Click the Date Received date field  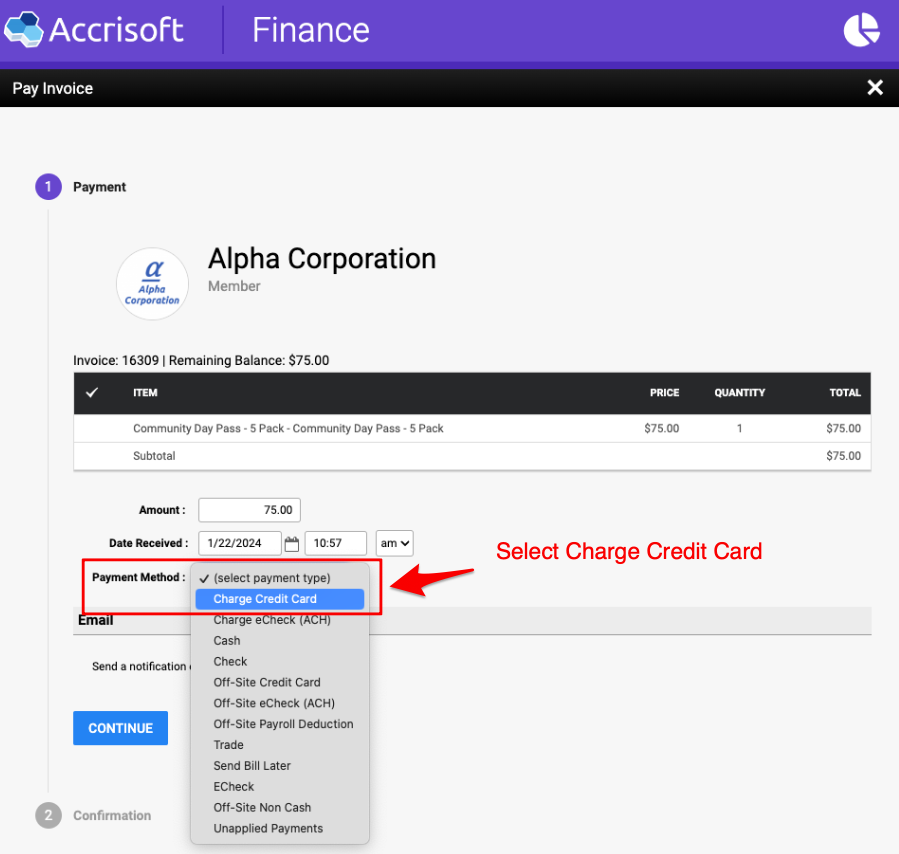click(x=239, y=544)
